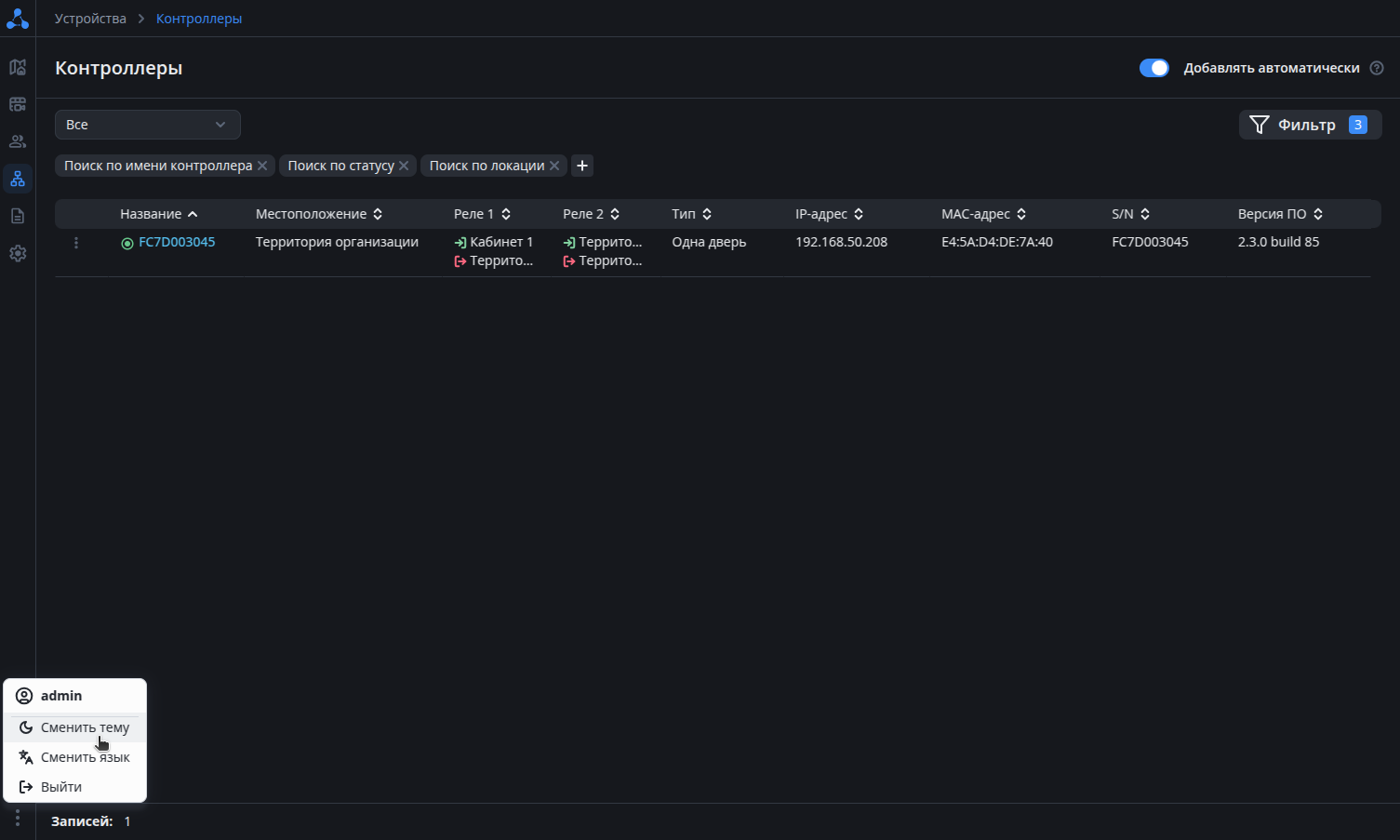Sort the table by "Название" column
Viewport: 1400px width, 840px height.
pos(158,214)
